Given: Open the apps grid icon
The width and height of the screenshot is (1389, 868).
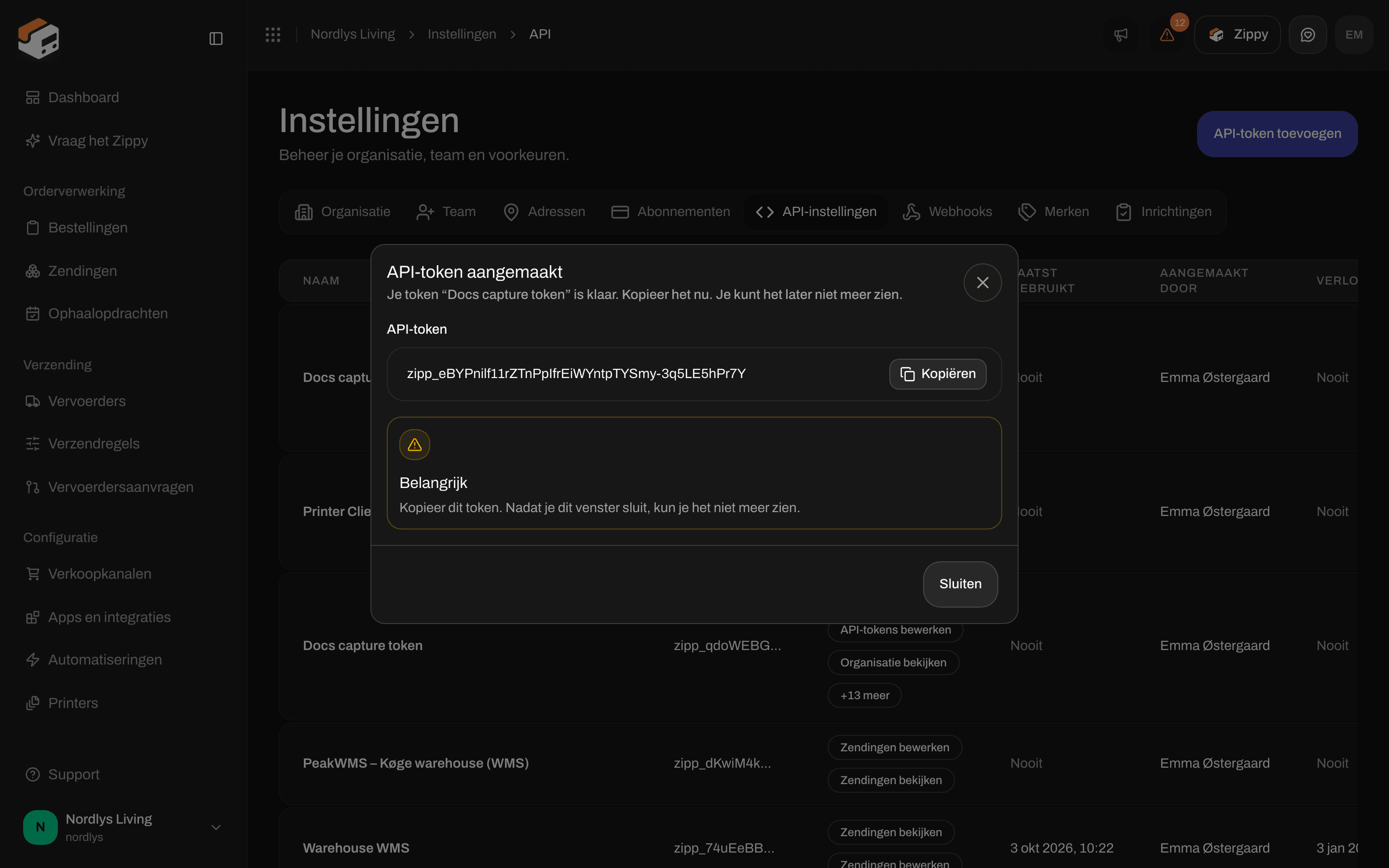Looking at the screenshot, I should (x=272, y=34).
